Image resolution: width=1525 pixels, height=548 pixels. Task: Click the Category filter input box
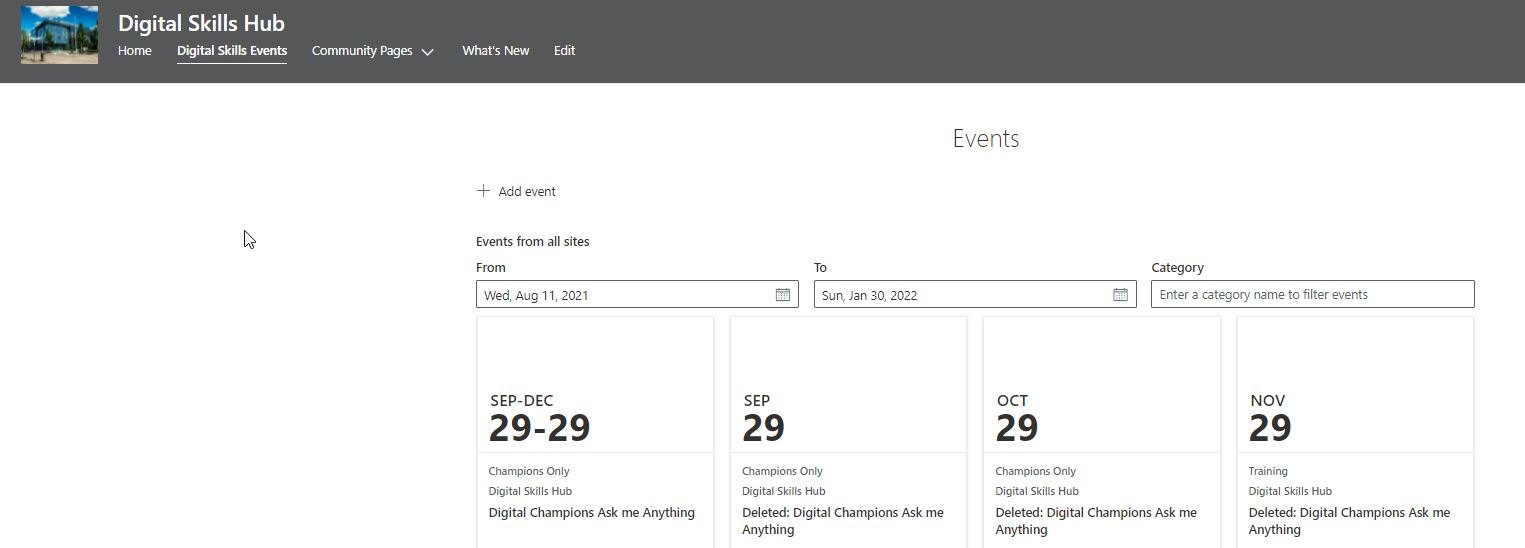coord(1312,294)
